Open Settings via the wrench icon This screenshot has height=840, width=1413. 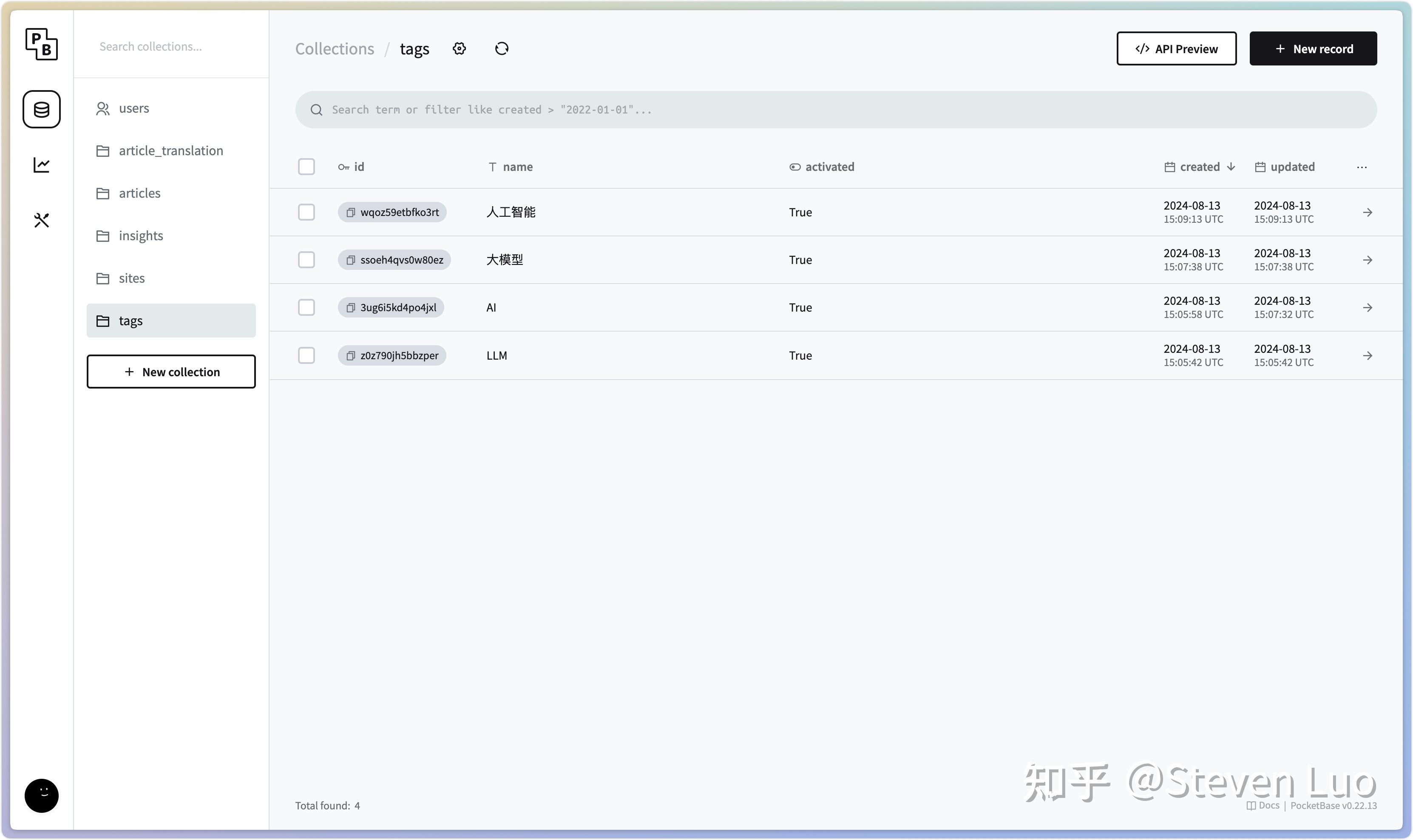click(41, 220)
